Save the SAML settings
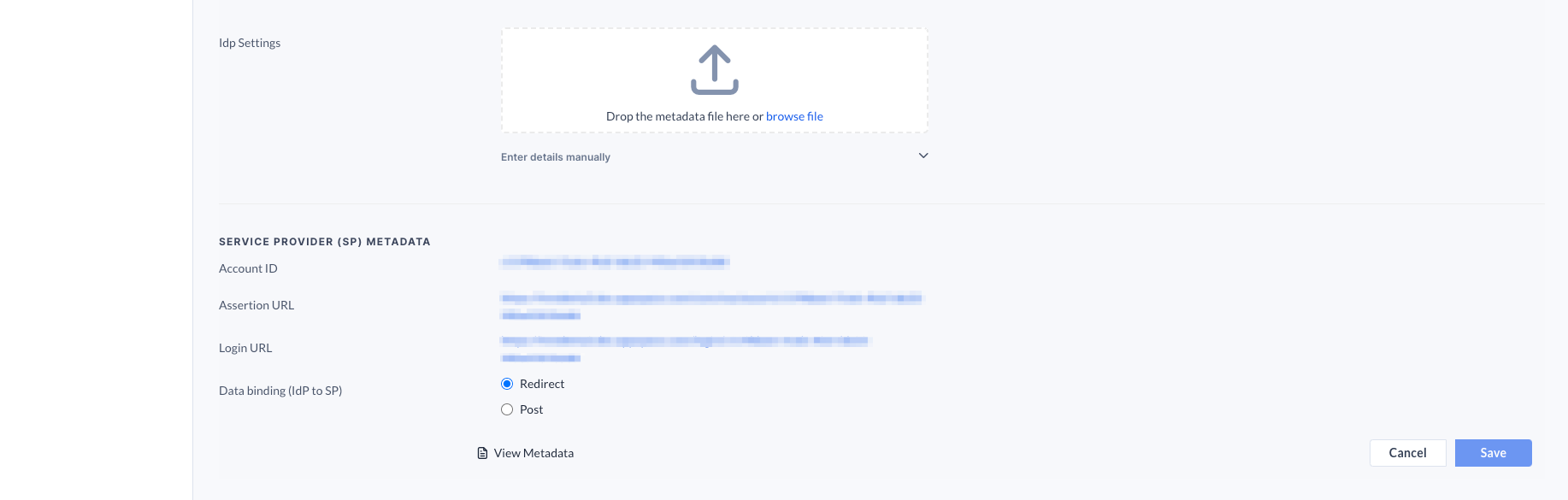Screen dimensions: 1568x500 tap(1493, 453)
